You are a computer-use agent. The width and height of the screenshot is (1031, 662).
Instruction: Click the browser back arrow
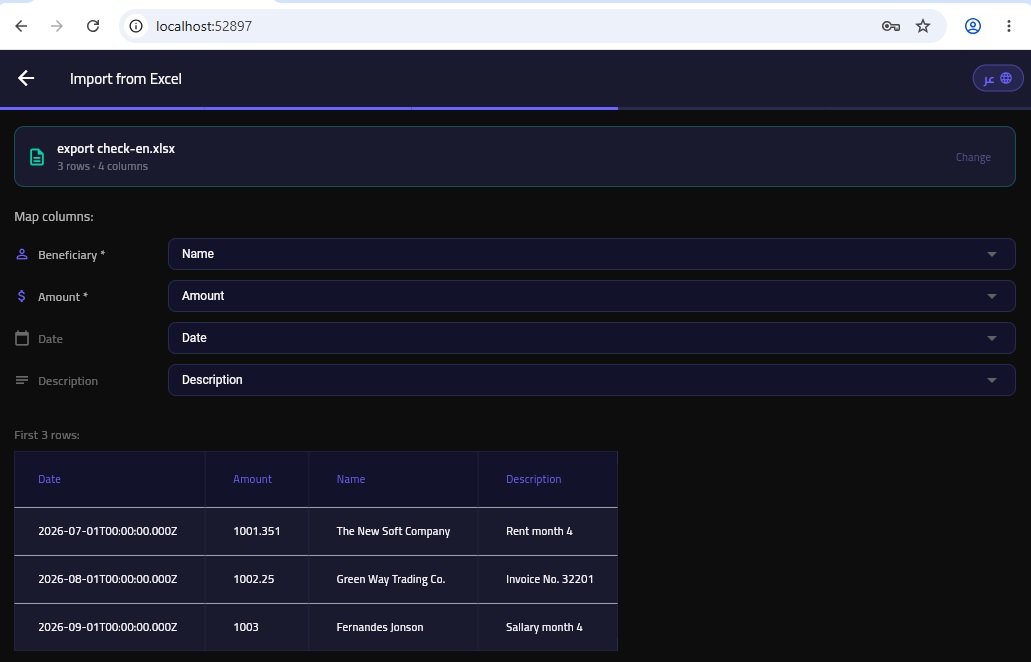pyautogui.click(x=21, y=26)
